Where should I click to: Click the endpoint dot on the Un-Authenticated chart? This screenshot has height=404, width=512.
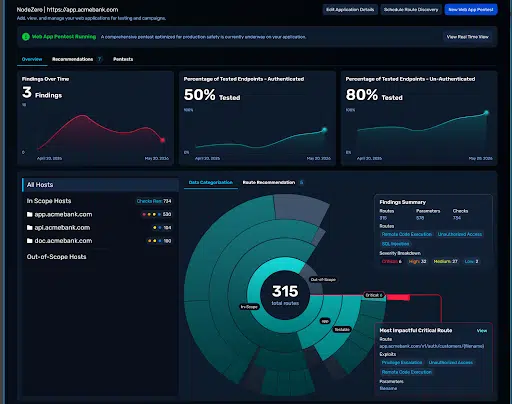(486, 113)
